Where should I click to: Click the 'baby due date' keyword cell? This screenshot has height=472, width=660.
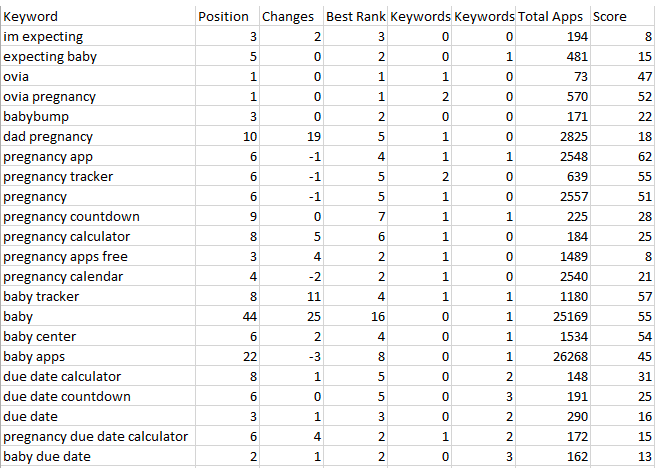[98, 456]
